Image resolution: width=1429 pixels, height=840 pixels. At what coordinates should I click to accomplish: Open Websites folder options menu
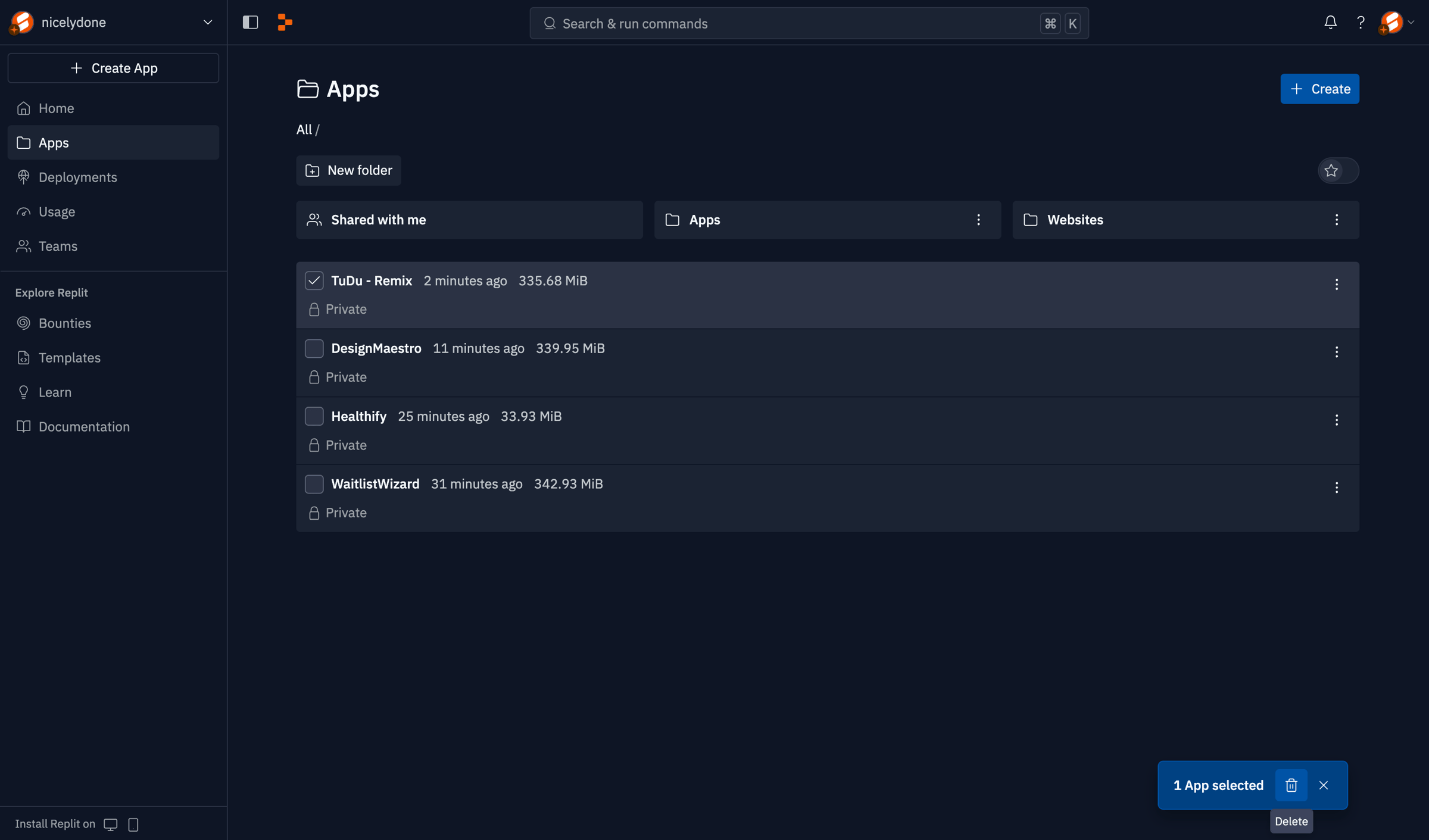(x=1337, y=220)
